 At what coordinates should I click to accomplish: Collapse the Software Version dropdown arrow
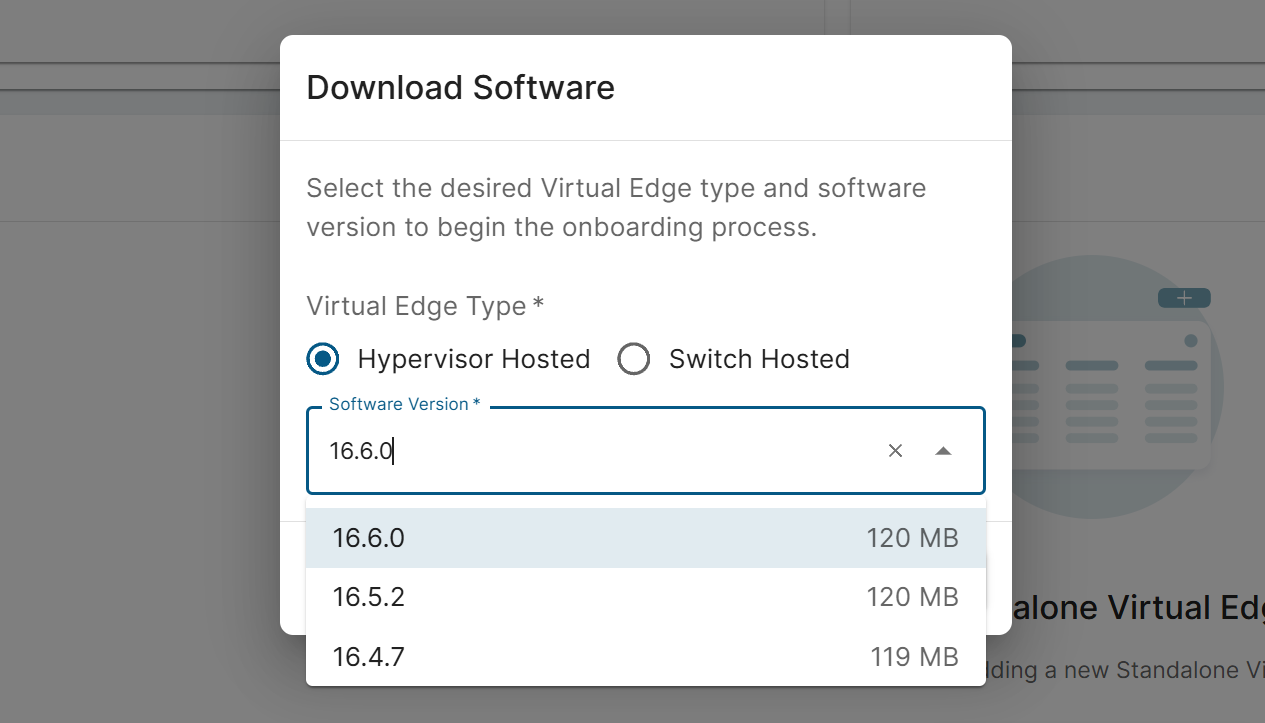click(942, 451)
